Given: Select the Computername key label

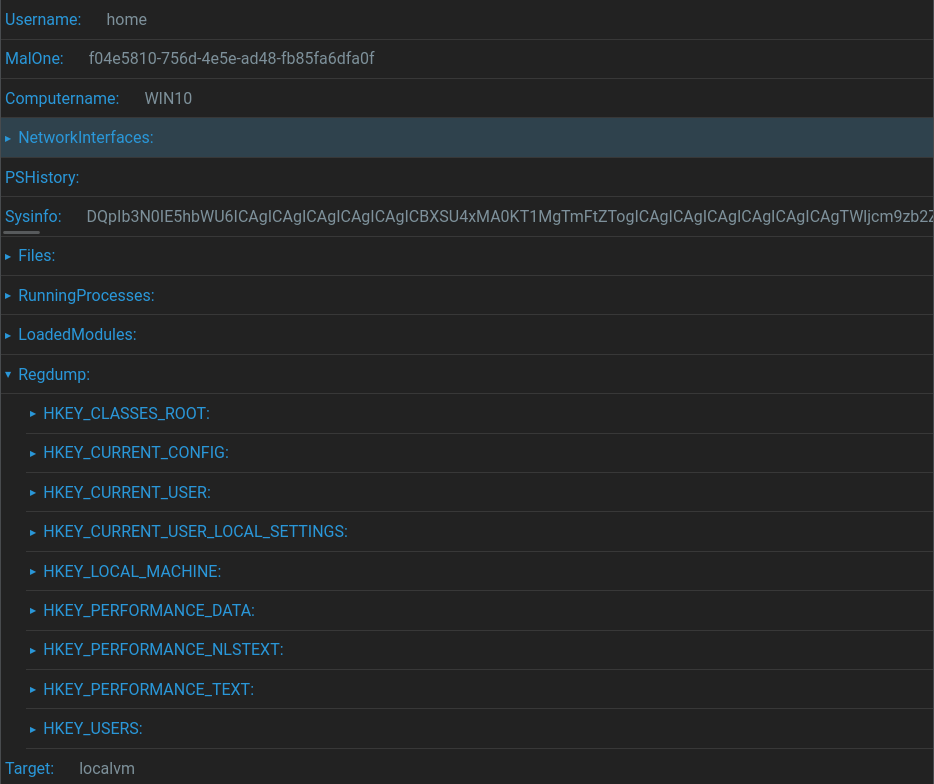Looking at the screenshot, I should click(62, 98).
